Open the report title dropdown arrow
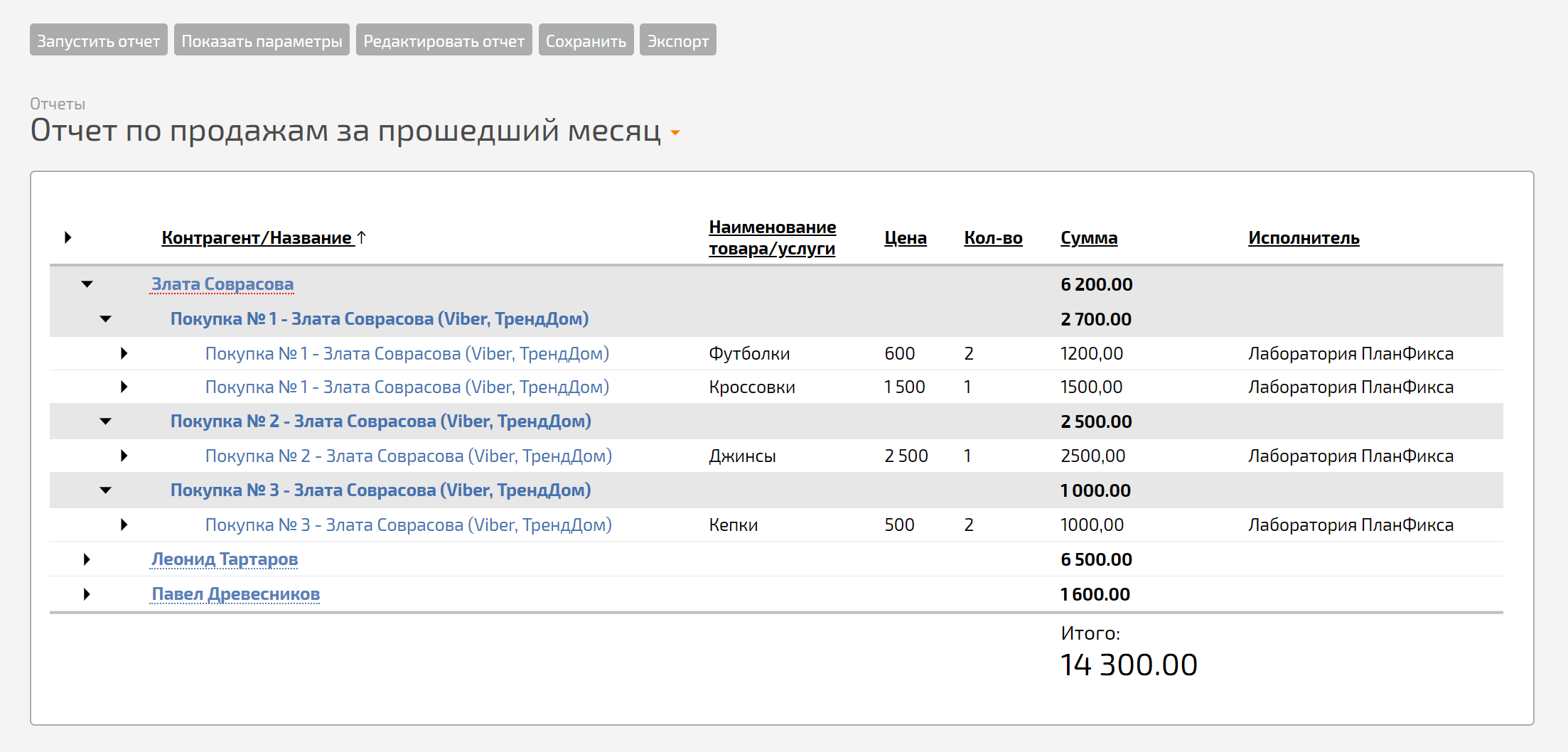1568x752 pixels. pos(675,133)
